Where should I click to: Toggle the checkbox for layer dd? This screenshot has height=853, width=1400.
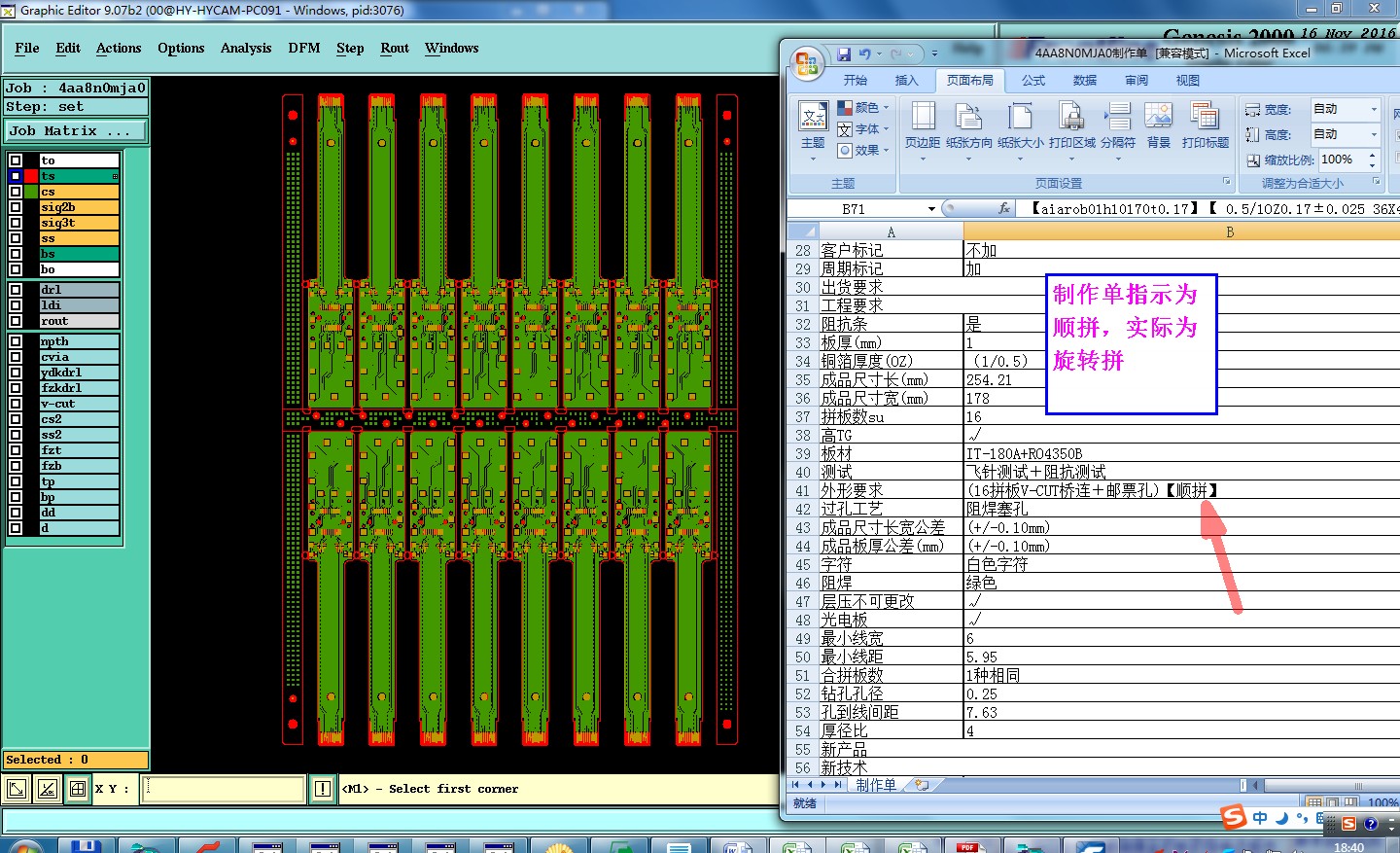coord(16,513)
